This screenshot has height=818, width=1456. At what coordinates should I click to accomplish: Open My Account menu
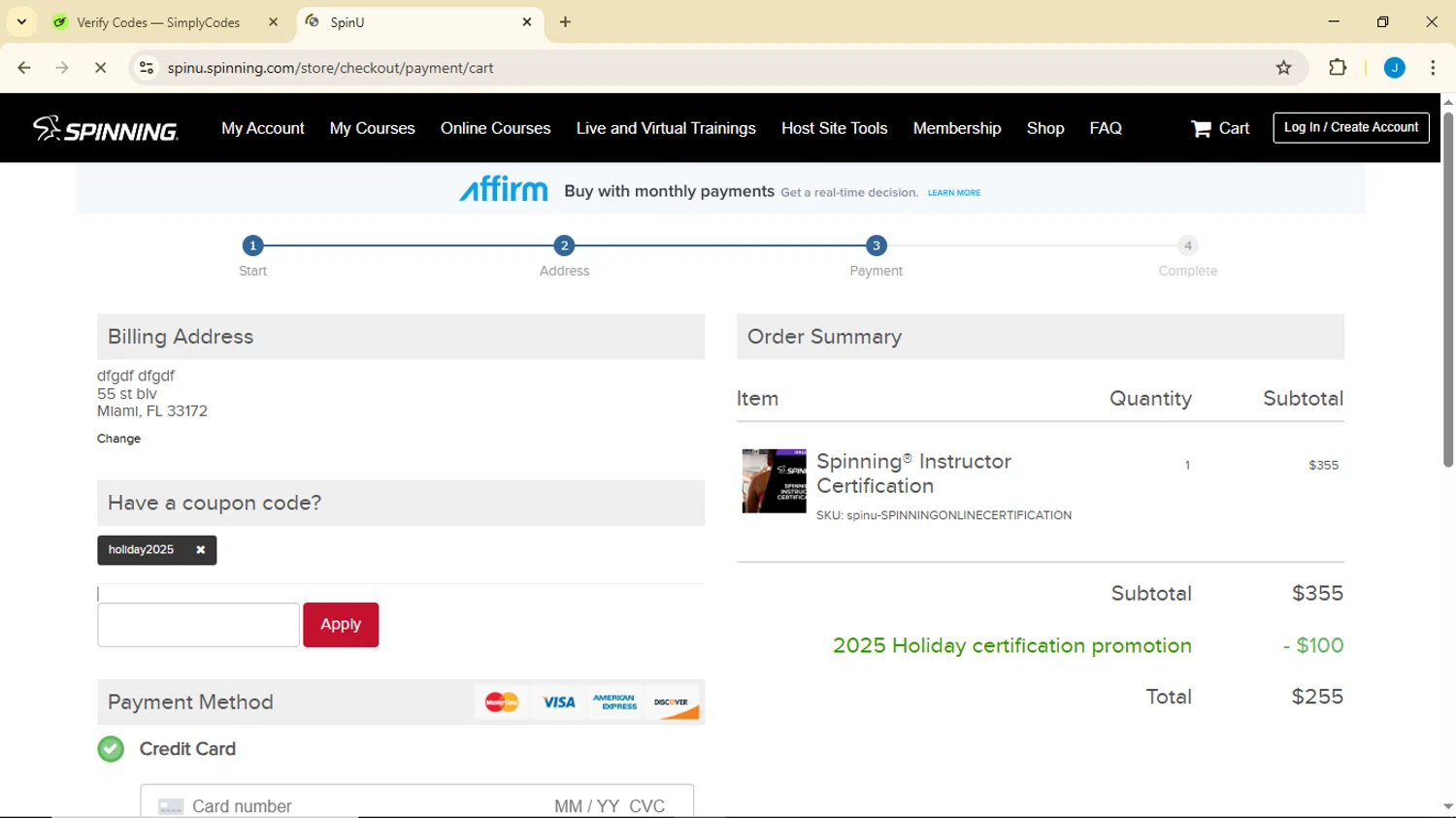coord(263,128)
